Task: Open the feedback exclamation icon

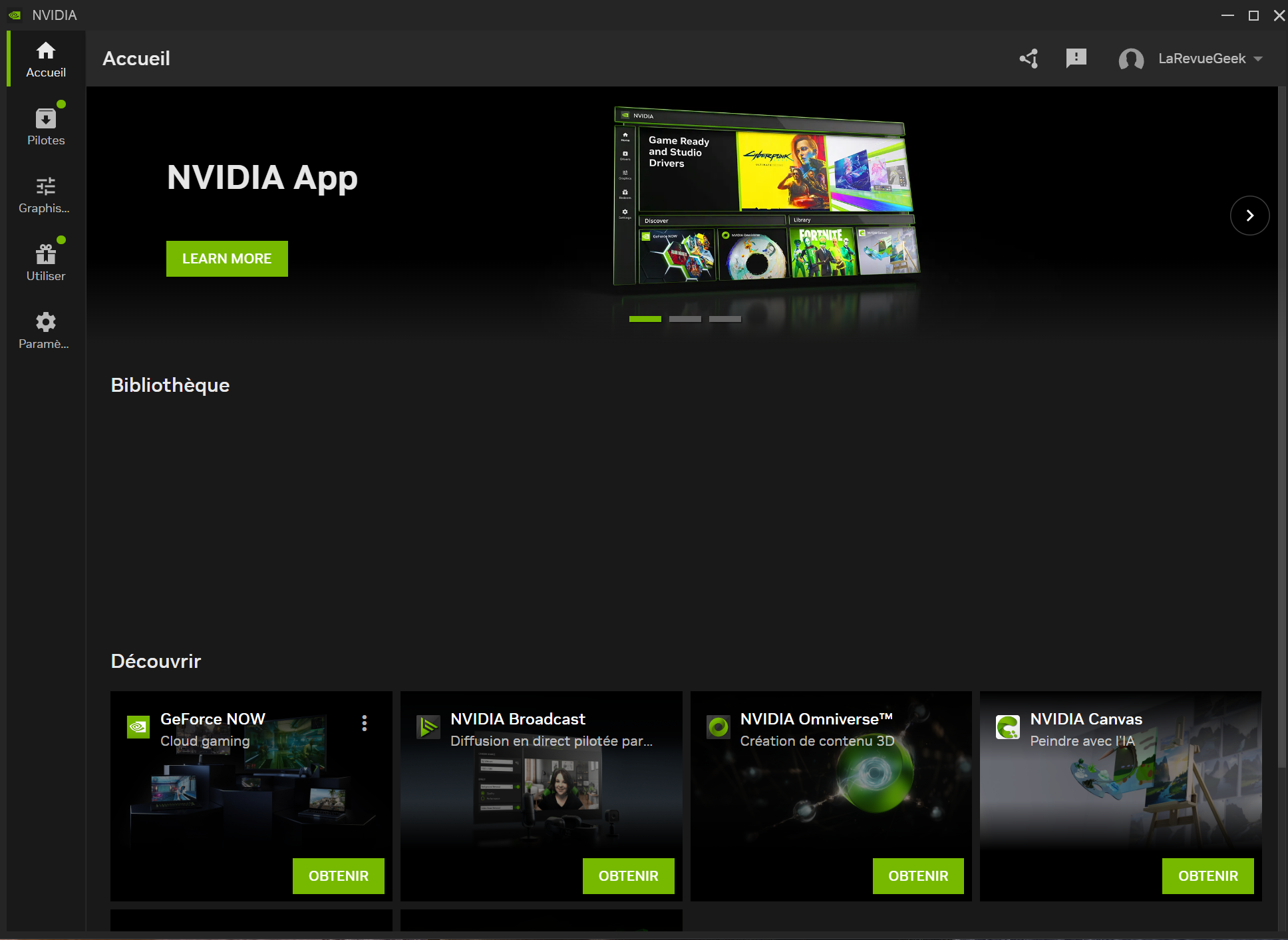Action: 1076,59
